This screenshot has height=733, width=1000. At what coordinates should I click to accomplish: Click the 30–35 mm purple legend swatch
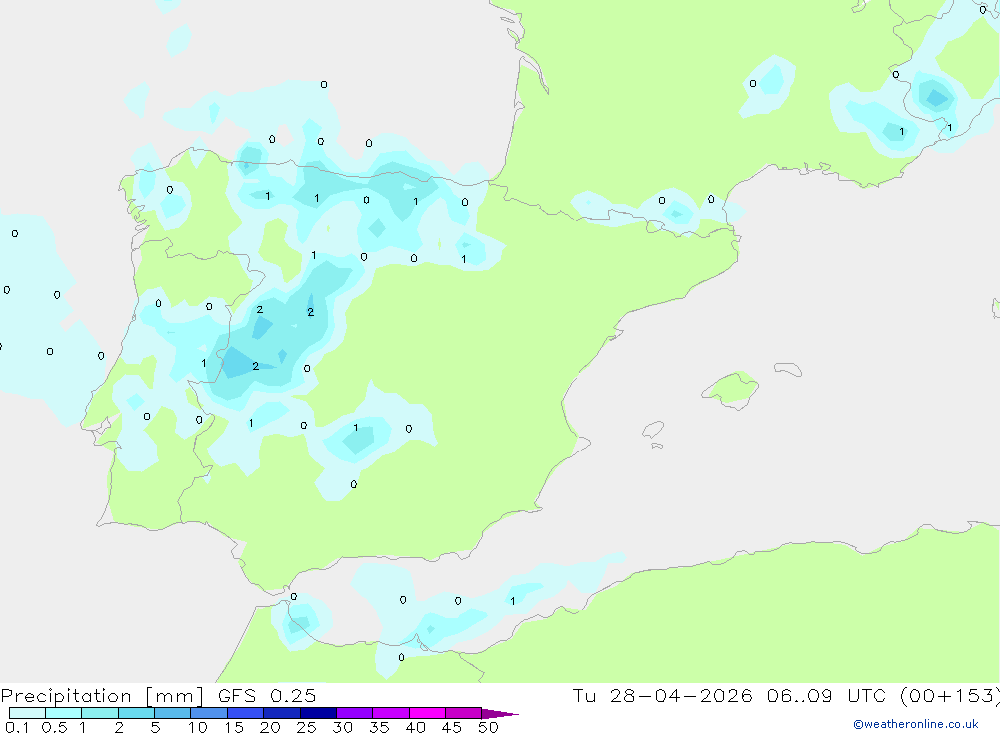[x=355, y=713]
